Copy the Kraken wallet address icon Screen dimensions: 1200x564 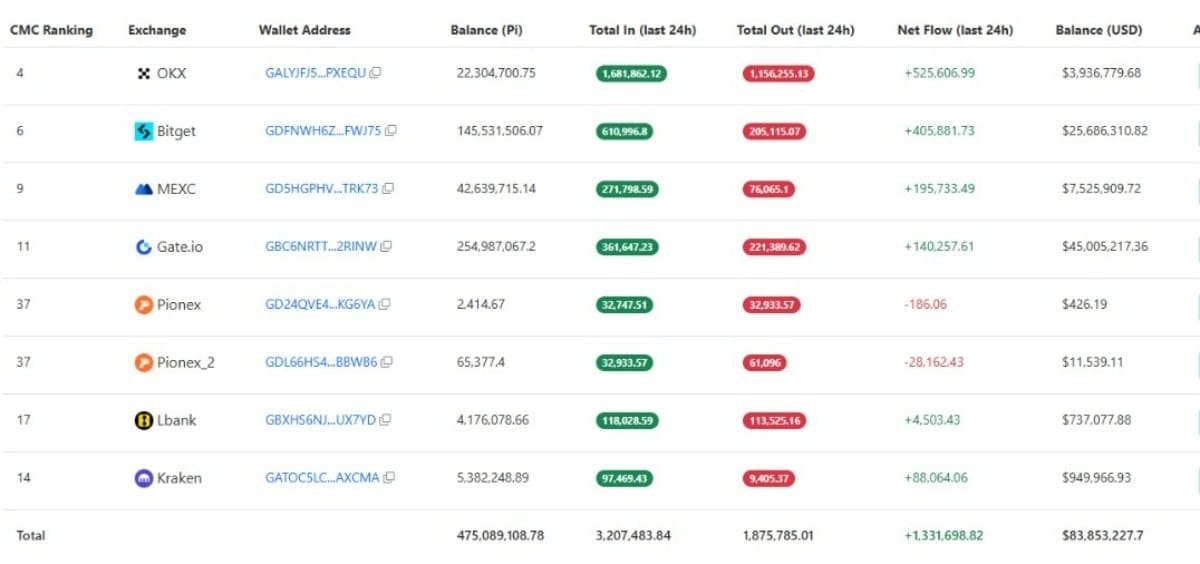pyautogui.click(x=389, y=478)
